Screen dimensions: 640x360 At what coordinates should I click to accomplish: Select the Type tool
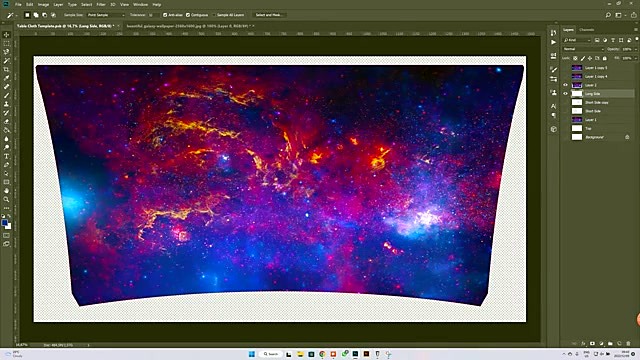pos(6,156)
